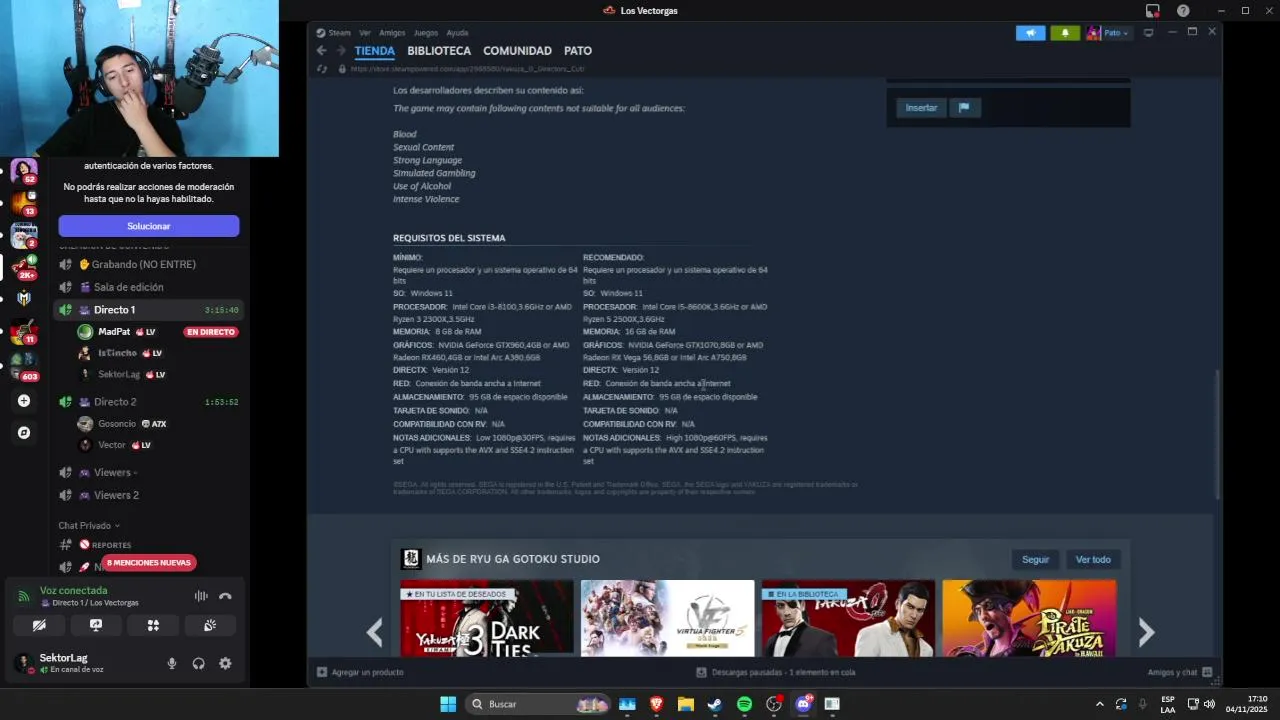This screenshot has width=1280, height=720.
Task: Open Brave browser from taskbar
Action: pos(656,704)
